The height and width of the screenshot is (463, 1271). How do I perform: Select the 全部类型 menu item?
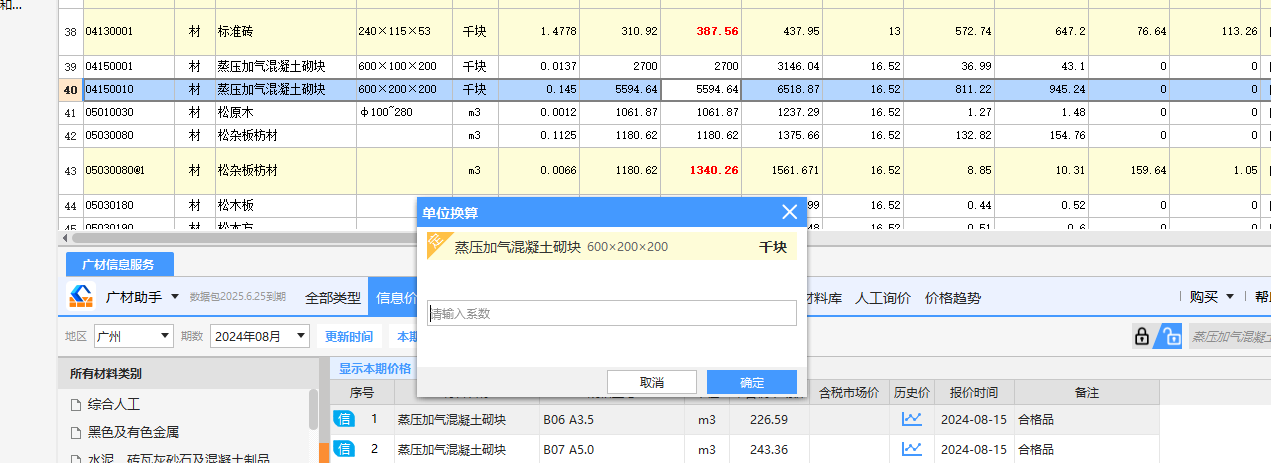point(333,297)
